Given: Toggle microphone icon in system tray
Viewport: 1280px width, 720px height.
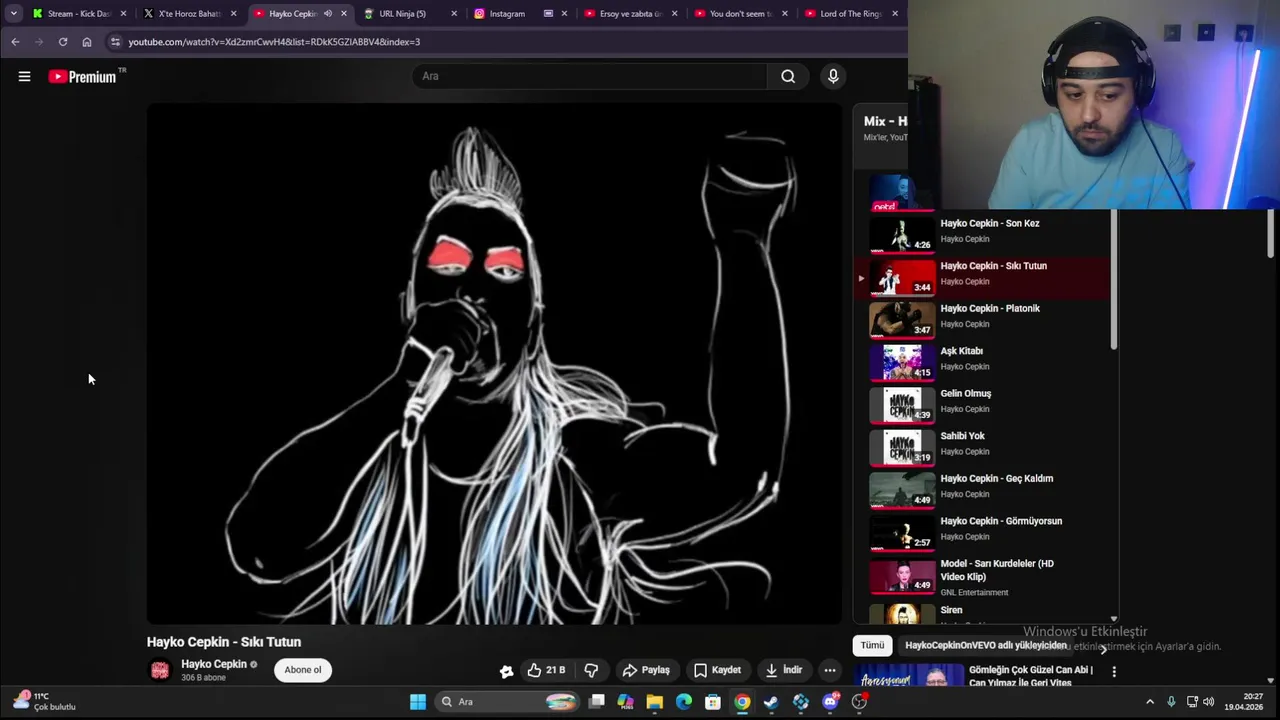Looking at the screenshot, I should coord(1171,702).
